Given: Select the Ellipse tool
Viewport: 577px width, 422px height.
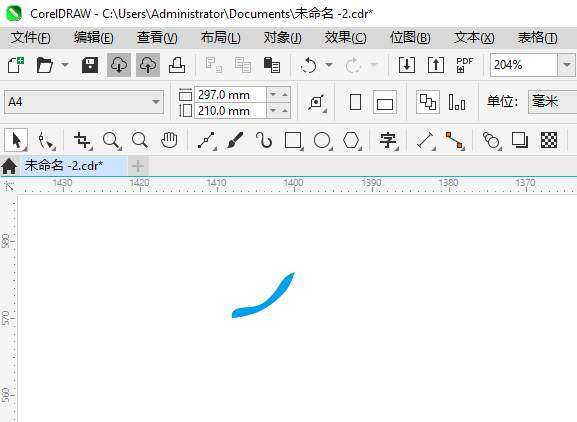Looking at the screenshot, I should pos(323,140).
